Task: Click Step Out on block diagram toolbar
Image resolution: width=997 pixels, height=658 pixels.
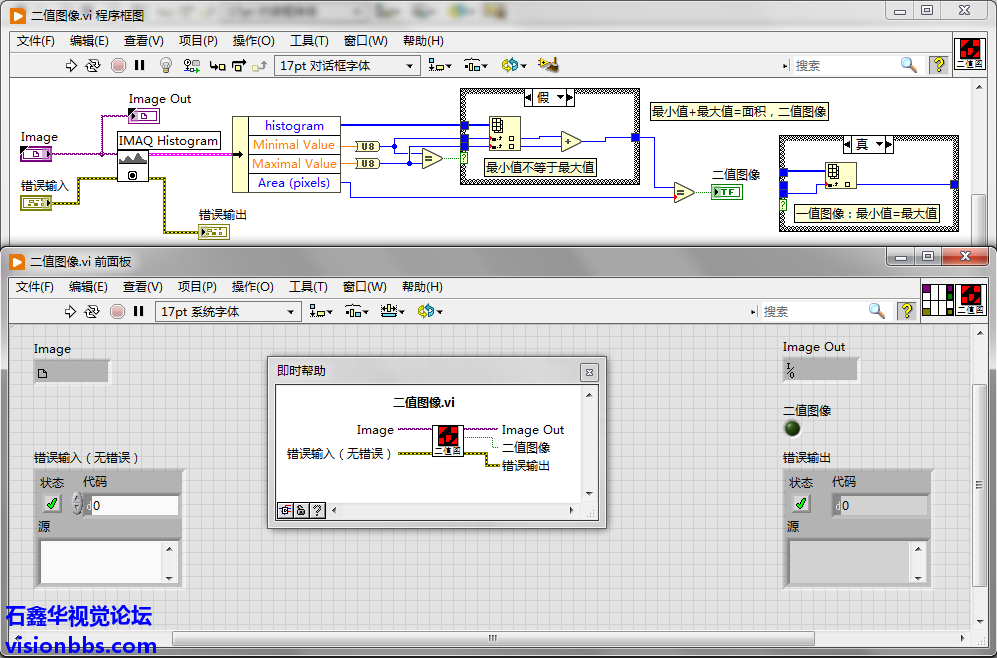Action: click(x=259, y=65)
